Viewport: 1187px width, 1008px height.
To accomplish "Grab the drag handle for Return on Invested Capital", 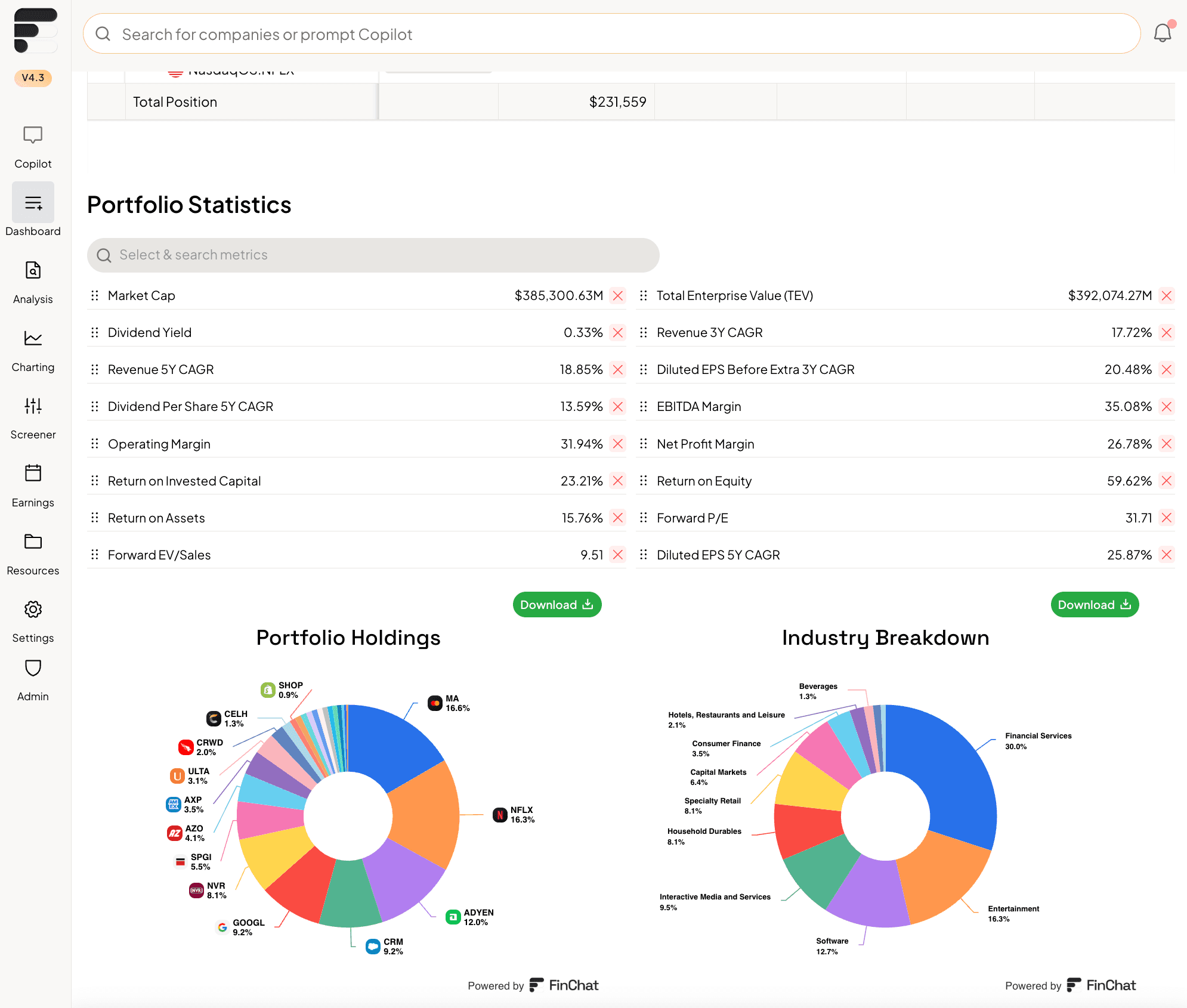I will 94,480.
